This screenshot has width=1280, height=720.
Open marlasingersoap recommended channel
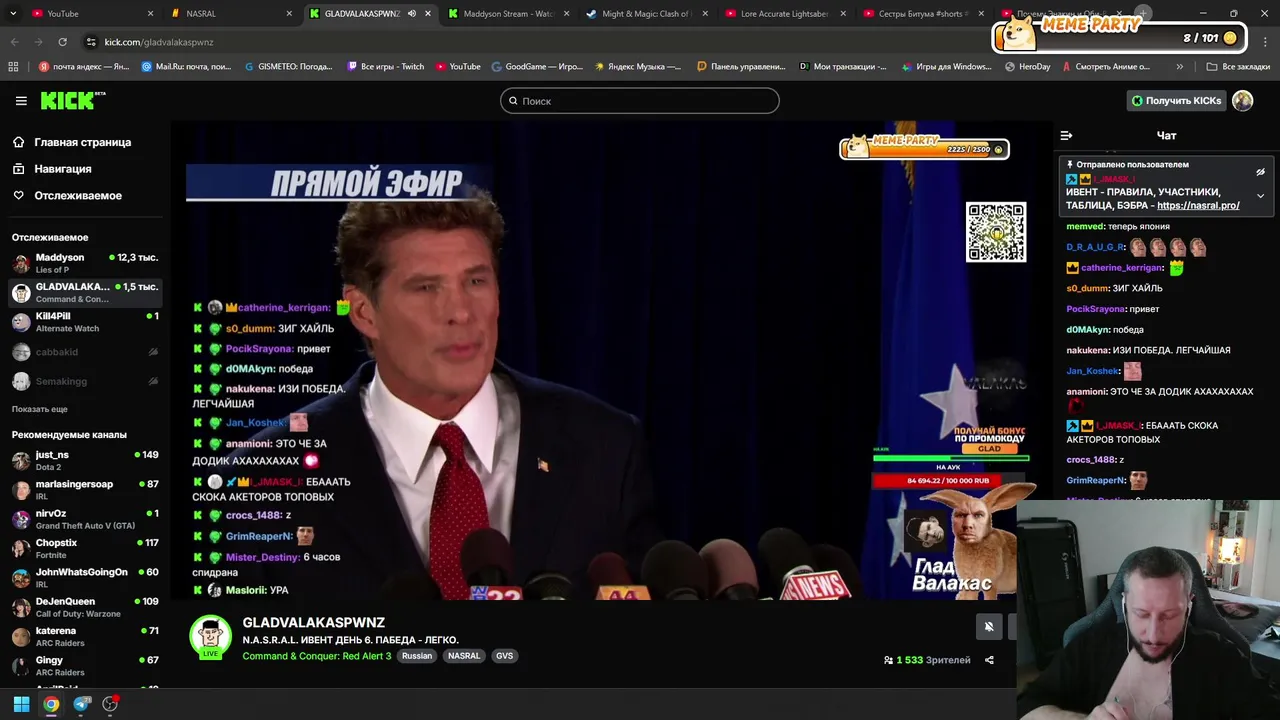[84, 489]
